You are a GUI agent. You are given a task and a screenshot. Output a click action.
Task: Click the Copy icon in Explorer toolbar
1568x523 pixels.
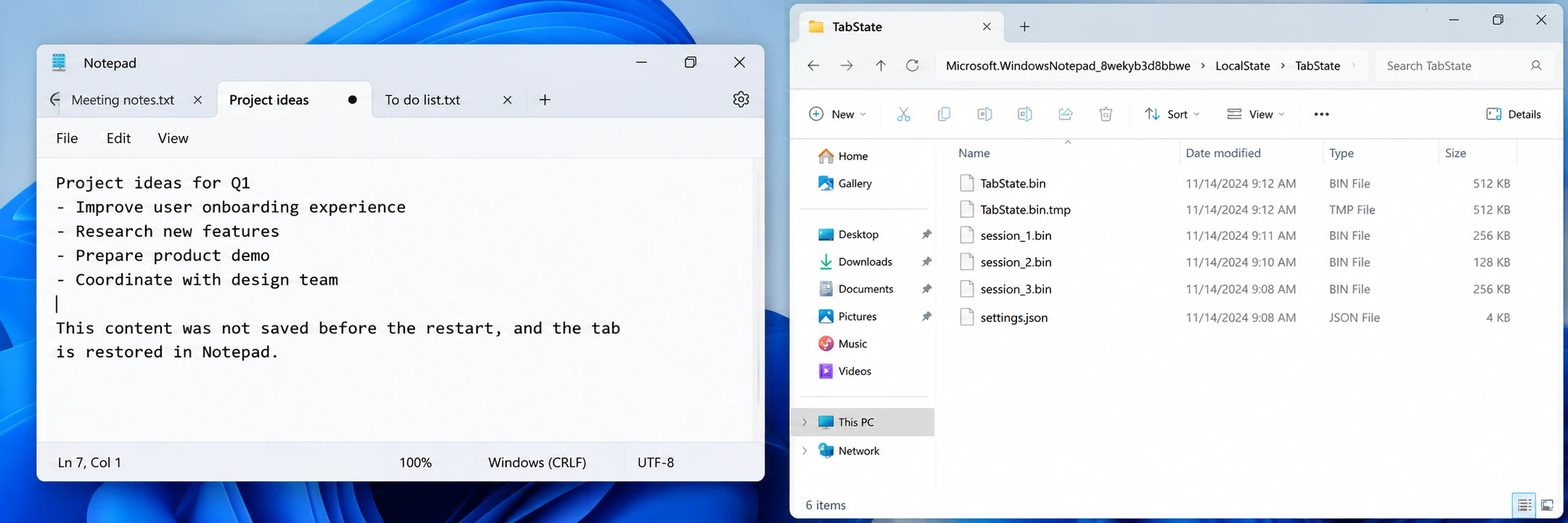pos(944,114)
